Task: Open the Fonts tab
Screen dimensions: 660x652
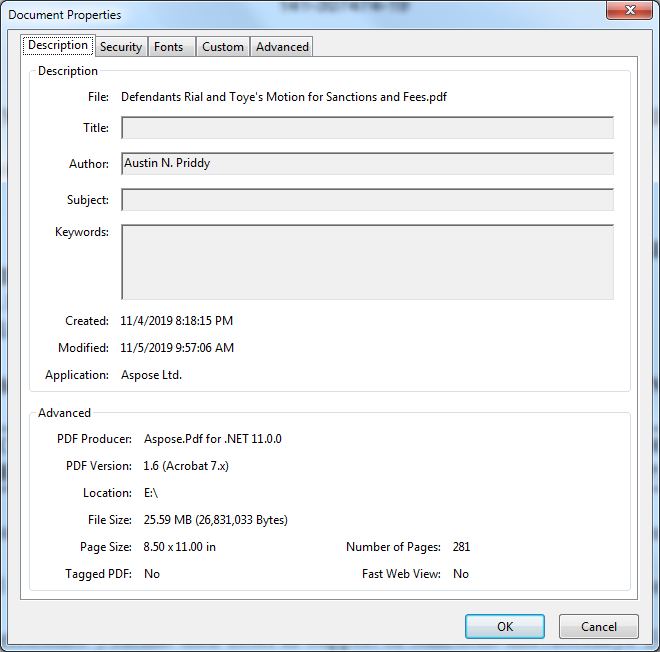Action: tap(171, 47)
